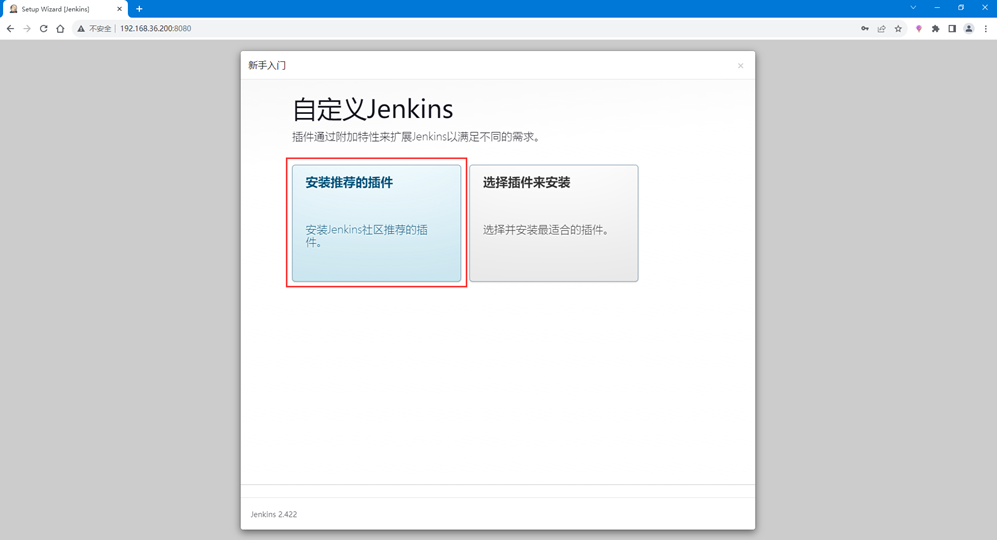Close the 新手入门 setup dialog
Screen dimensions: 997x540
coord(740,66)
